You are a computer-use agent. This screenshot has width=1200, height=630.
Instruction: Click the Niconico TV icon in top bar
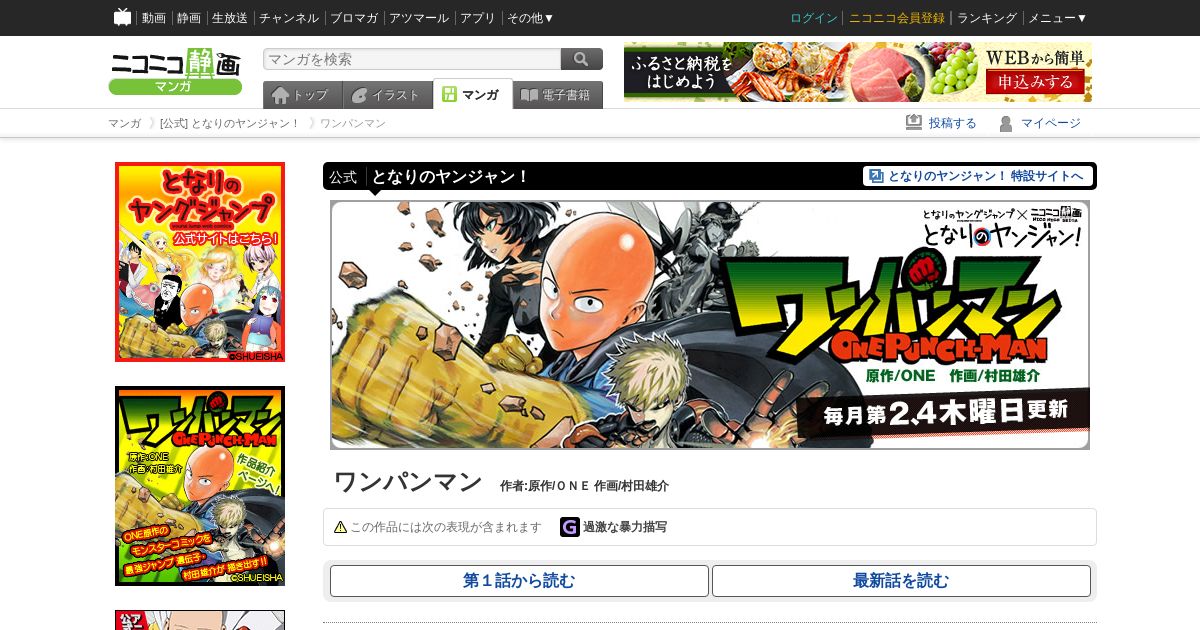[x=122, y=17]
